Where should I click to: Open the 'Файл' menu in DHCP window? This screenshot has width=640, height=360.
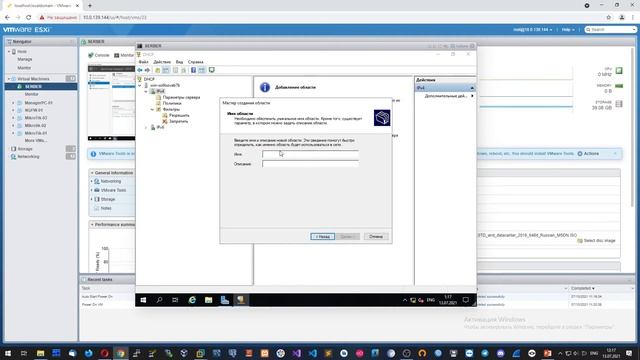pyautogui.click(x=143, y=62)
